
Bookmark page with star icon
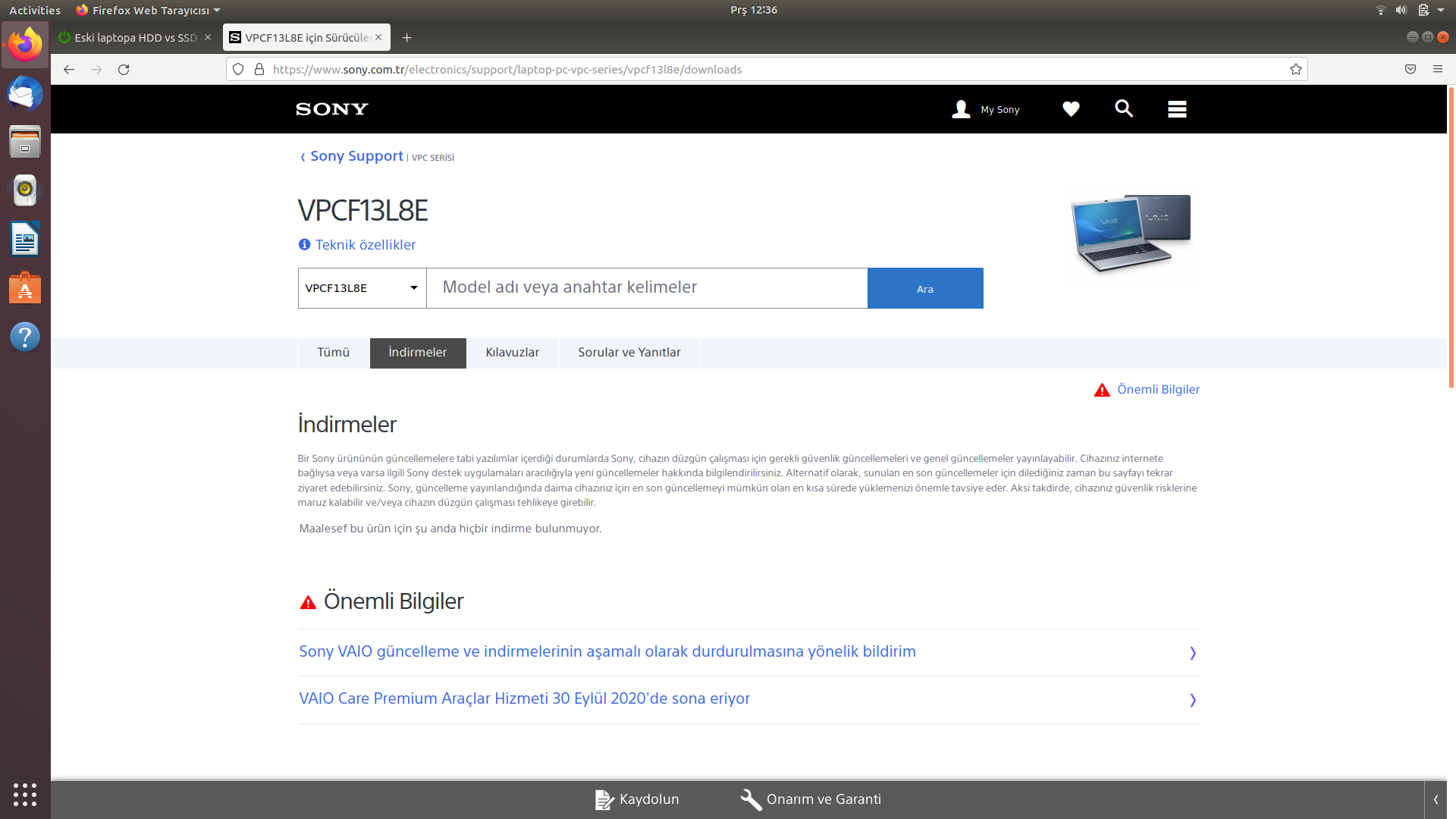tap(1296, 69)
